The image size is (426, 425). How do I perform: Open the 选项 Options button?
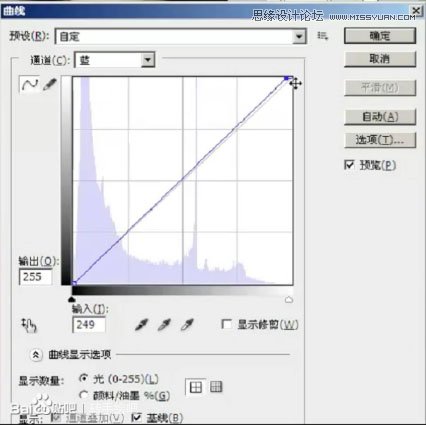380,140
